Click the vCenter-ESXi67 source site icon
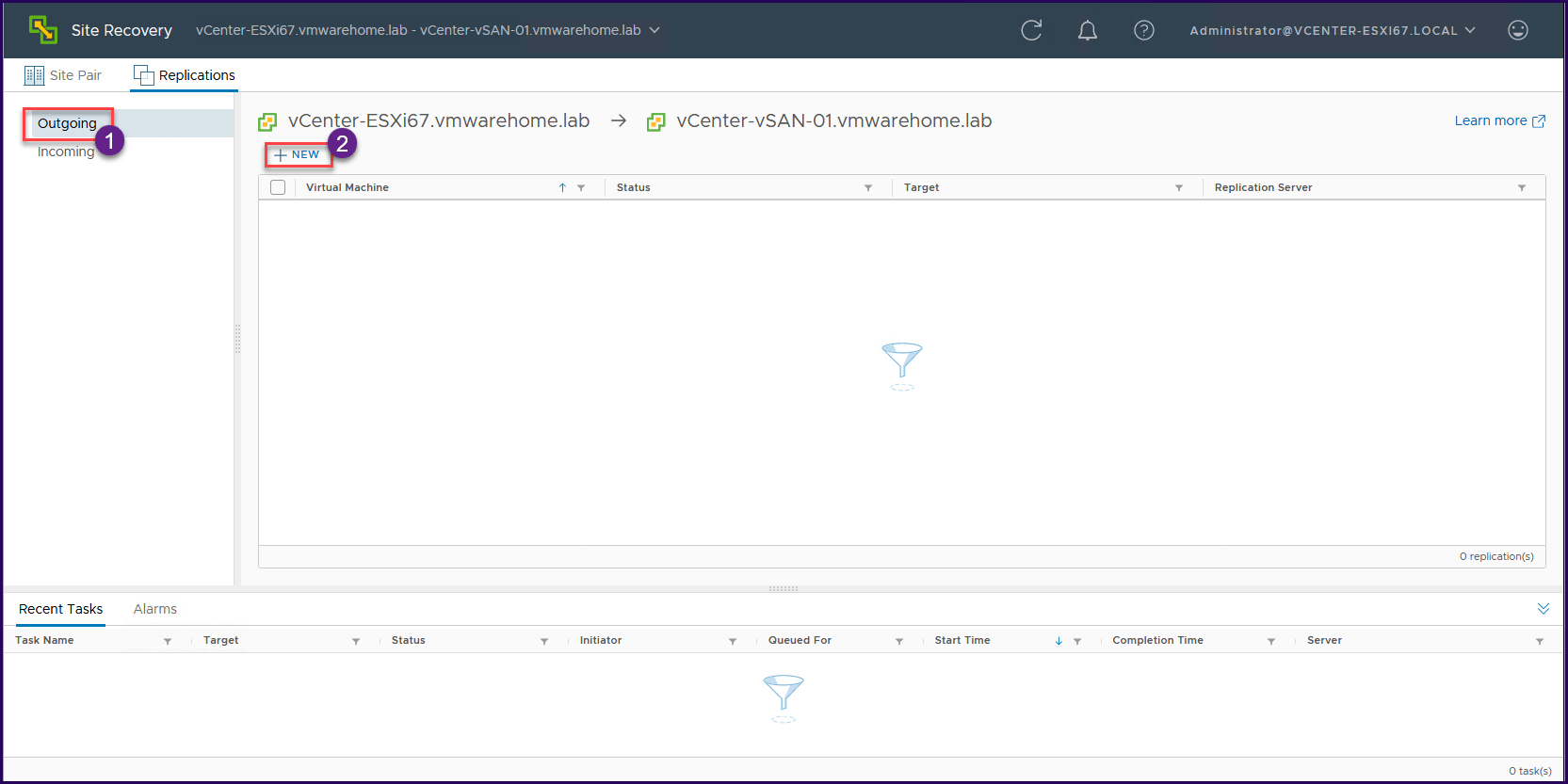This screenshot has height=784, width=1568. coord(267,121)
